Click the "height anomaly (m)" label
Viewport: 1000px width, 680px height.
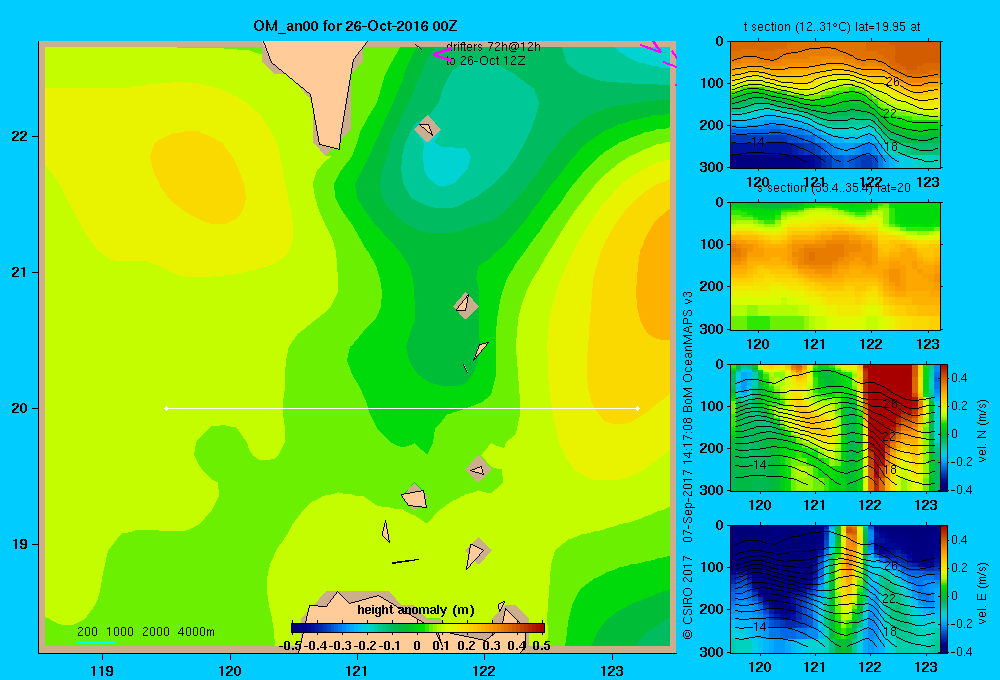pos(416,610)
